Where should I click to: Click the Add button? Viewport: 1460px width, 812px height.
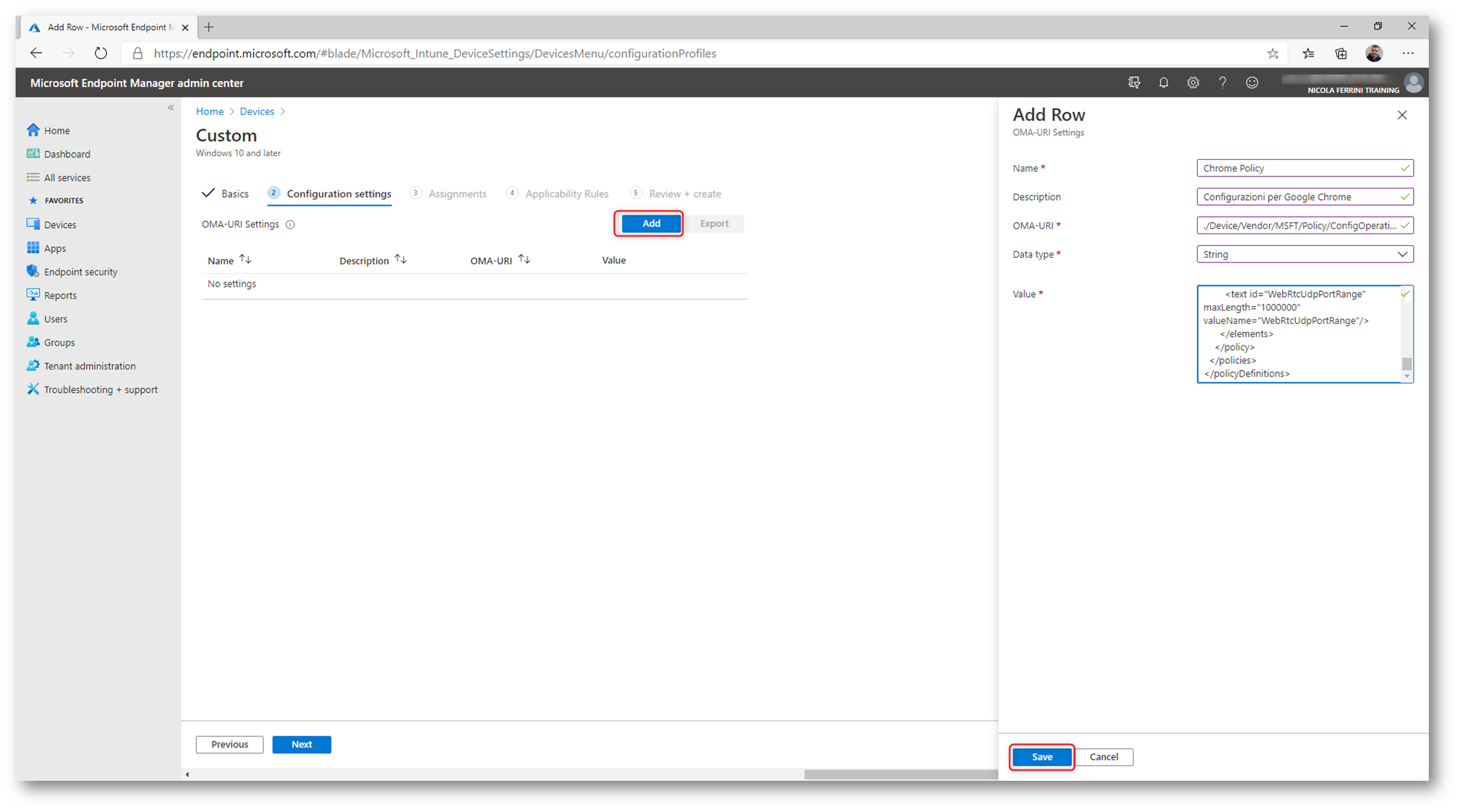click(651, 224)
